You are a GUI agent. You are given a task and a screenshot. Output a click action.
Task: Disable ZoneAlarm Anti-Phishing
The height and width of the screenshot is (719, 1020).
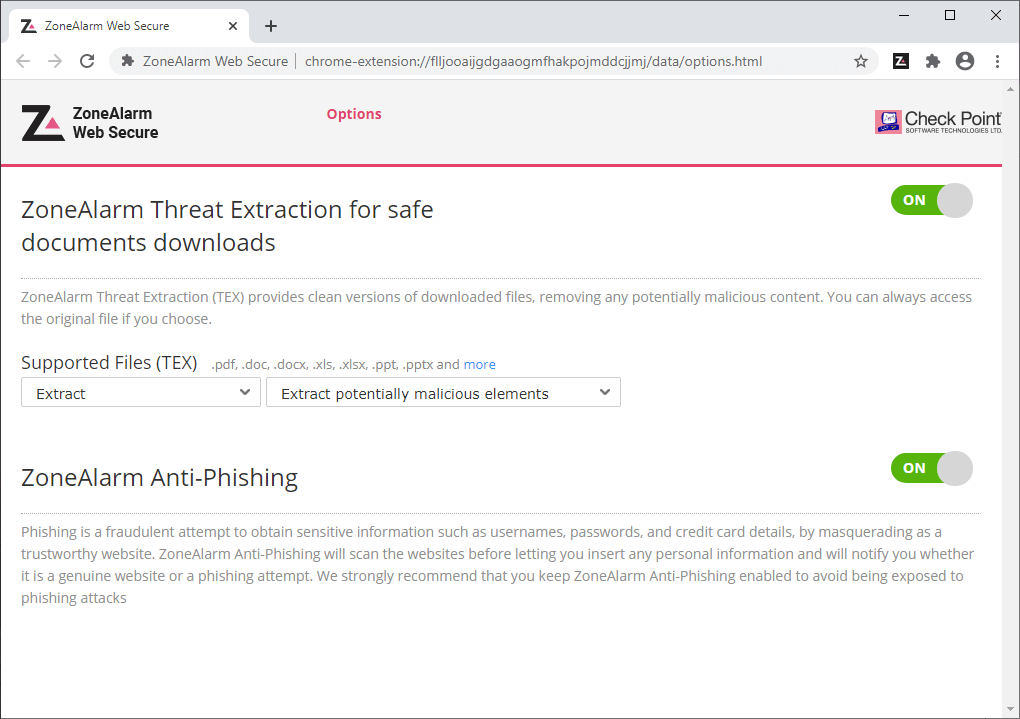[x=931, y=468]
